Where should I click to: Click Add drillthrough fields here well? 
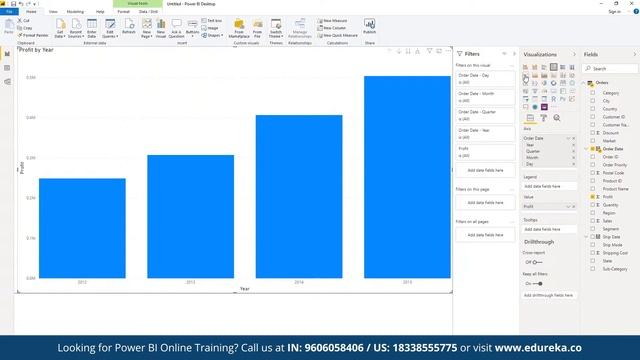pos(549,295)
